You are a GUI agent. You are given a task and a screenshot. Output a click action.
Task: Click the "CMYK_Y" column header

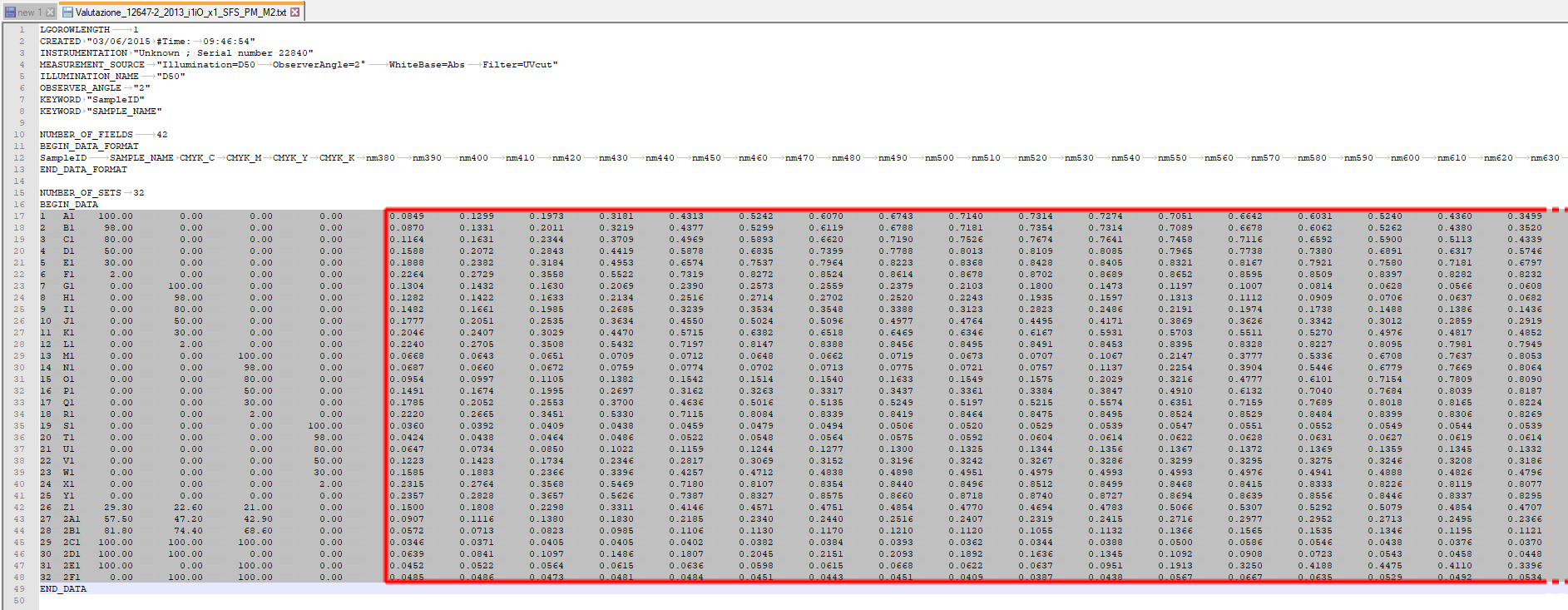[290, 158]
